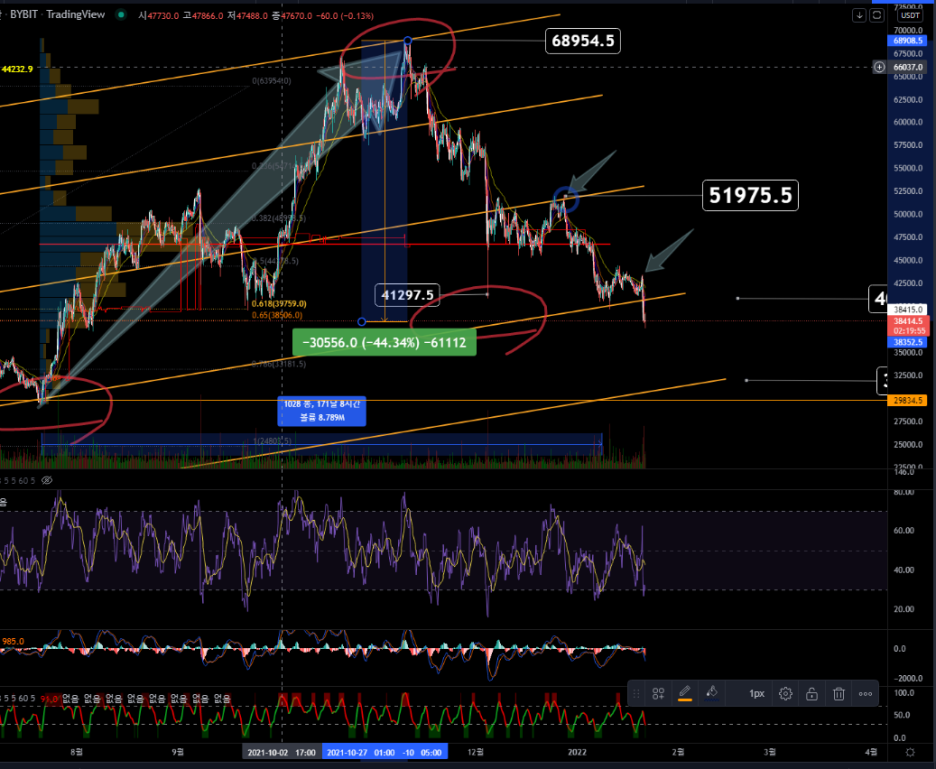Toggle the indicator visibility eye icon
This screenshot has height=769, width=936.
(x=47, y=480)
